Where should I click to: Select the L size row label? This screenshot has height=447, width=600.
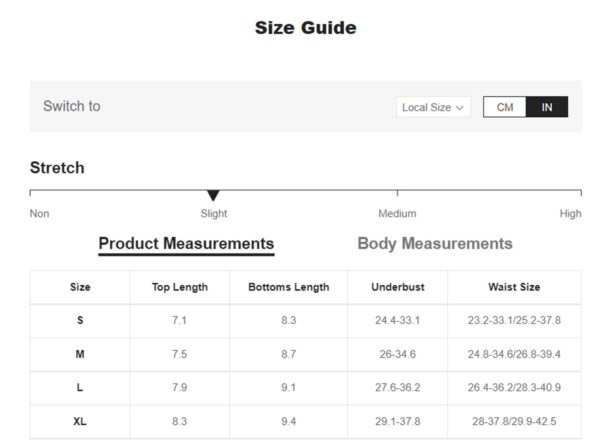[80, 388]
